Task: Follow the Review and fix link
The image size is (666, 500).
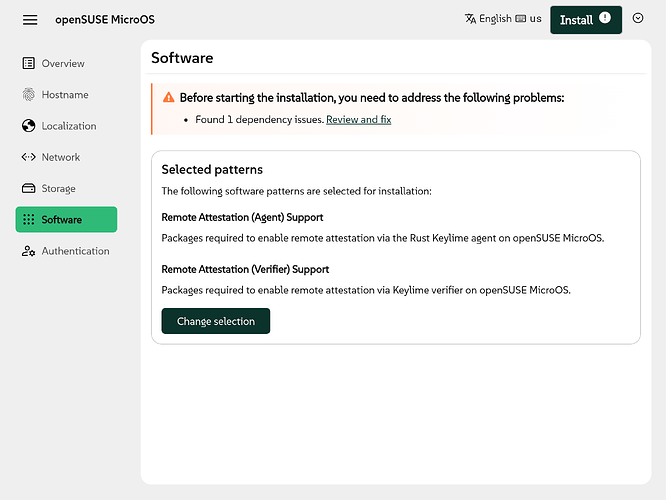Action: click(x=358, y=120)
